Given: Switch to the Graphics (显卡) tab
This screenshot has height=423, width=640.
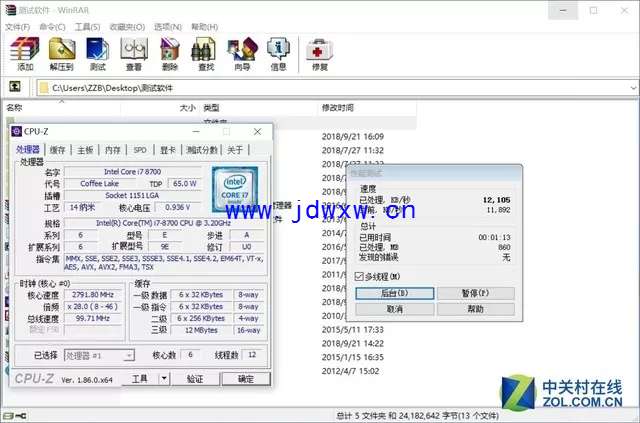Looking at the screenshot, I should [167, 150].
